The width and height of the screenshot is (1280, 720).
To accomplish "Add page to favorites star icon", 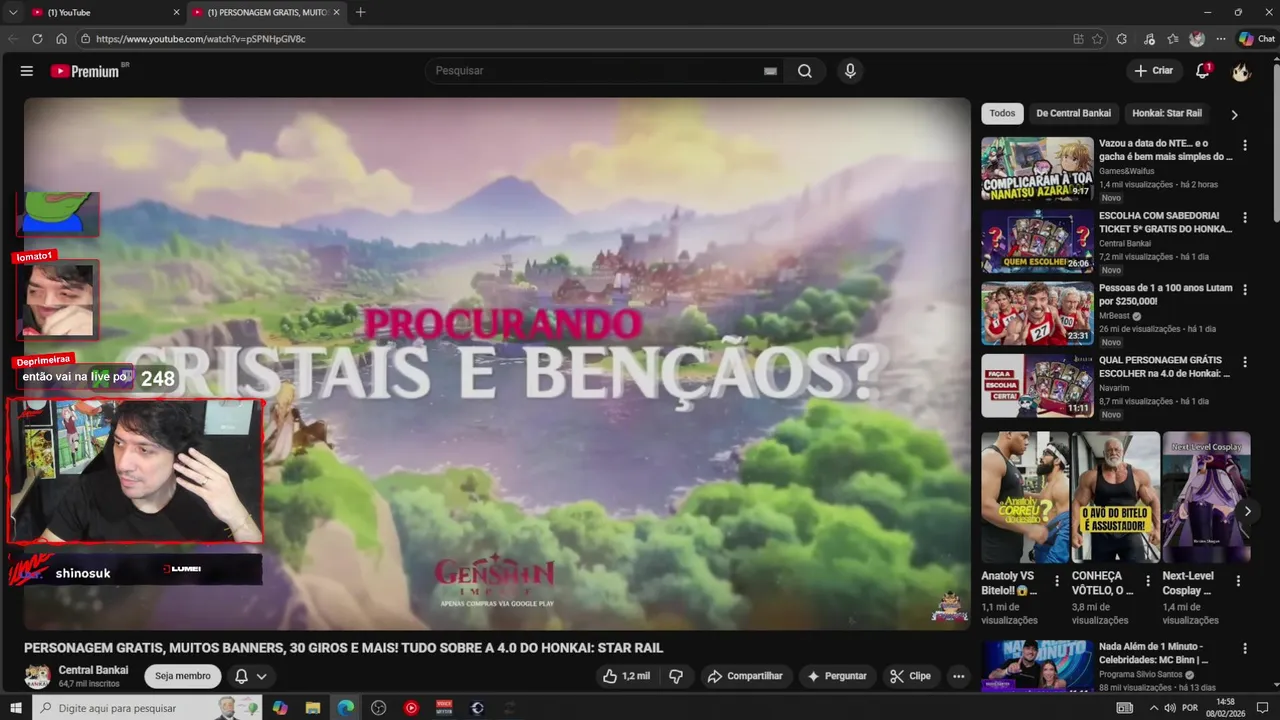I will click(1097, 39).
